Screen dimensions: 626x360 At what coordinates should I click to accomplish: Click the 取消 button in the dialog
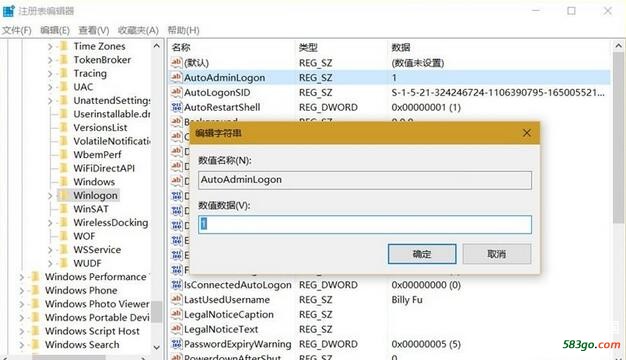(497, 254)
